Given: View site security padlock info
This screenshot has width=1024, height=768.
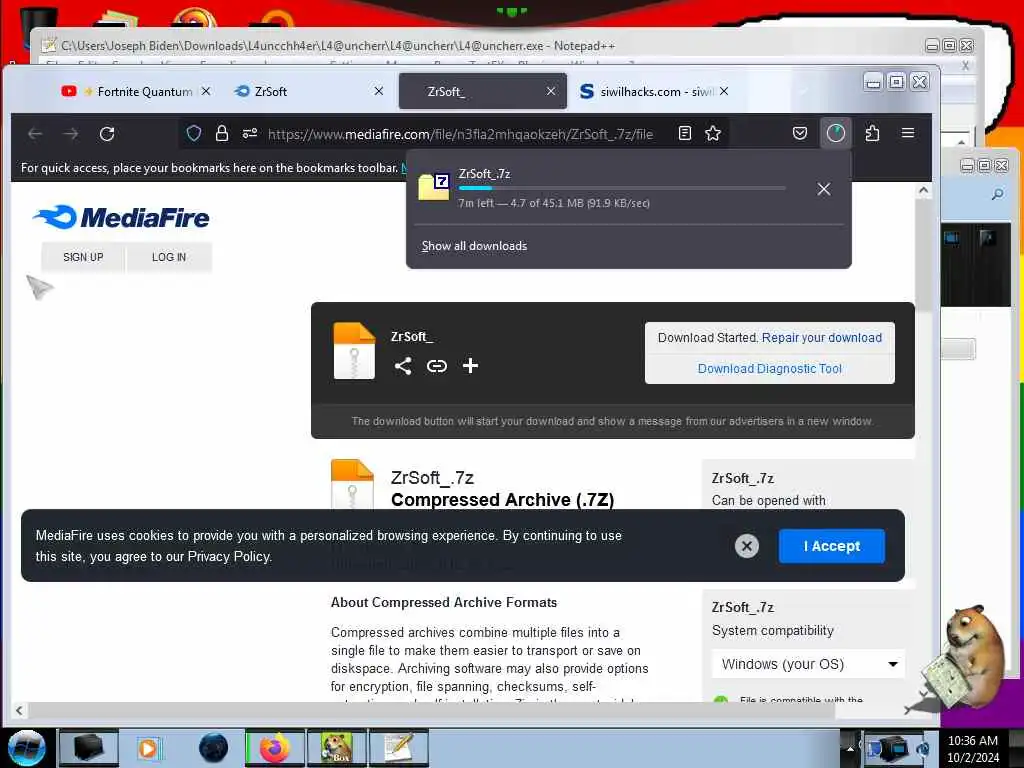Looking at the screenshot, I should (222, 134).
